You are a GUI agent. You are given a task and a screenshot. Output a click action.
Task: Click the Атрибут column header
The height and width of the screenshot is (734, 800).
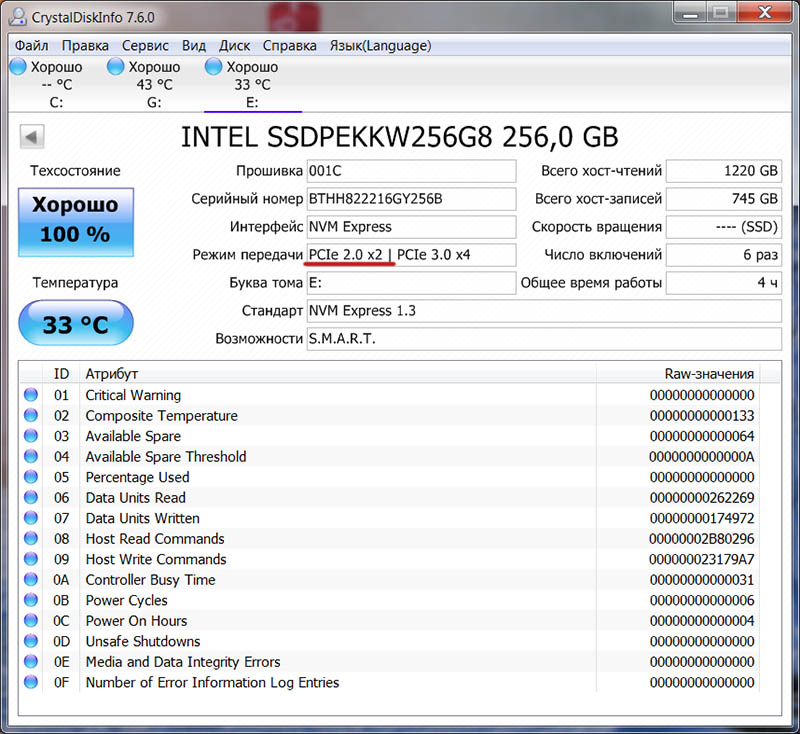tap(338, 374)
